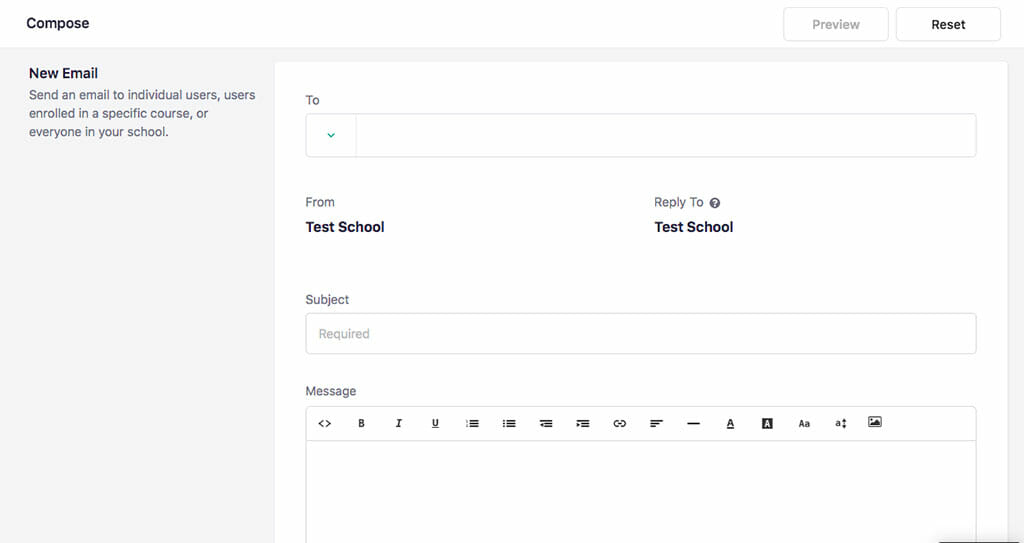Apply italic formatting in the editor

click(398, 423)
